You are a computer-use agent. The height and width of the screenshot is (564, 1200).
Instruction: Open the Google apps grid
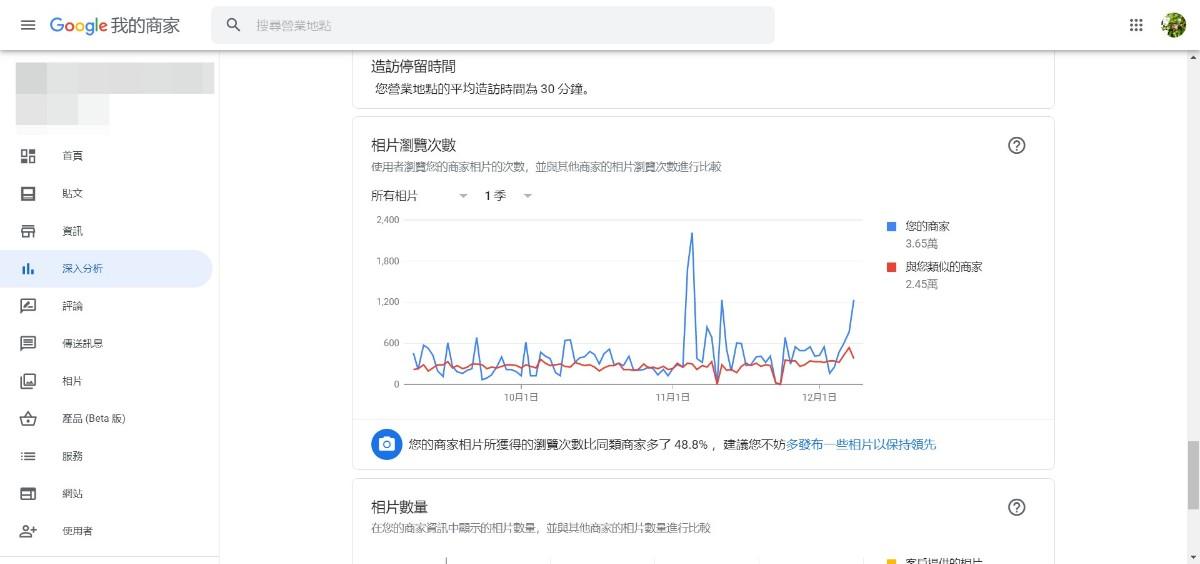tap(1136, 25)
